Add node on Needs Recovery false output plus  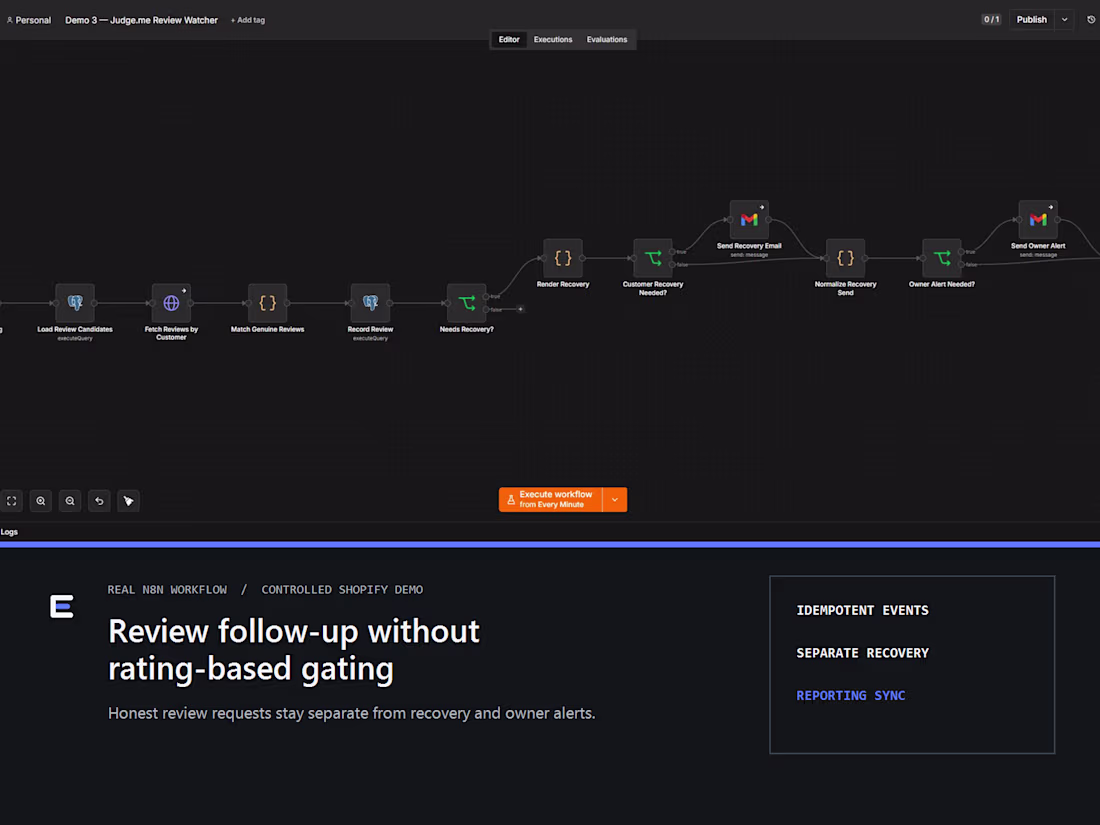click(x=521, y=309)
